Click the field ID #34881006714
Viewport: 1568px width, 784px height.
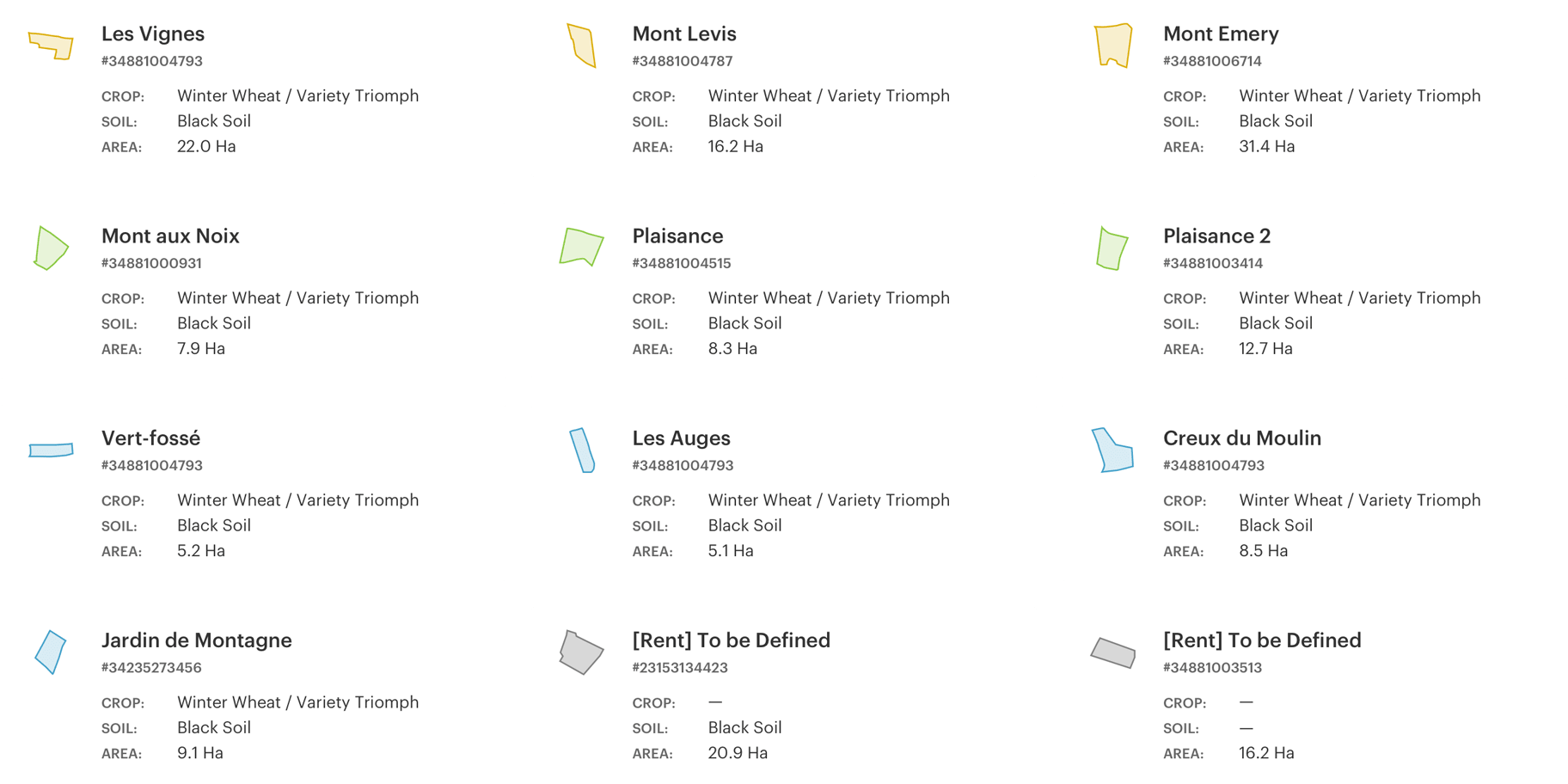coord(1212,61)
